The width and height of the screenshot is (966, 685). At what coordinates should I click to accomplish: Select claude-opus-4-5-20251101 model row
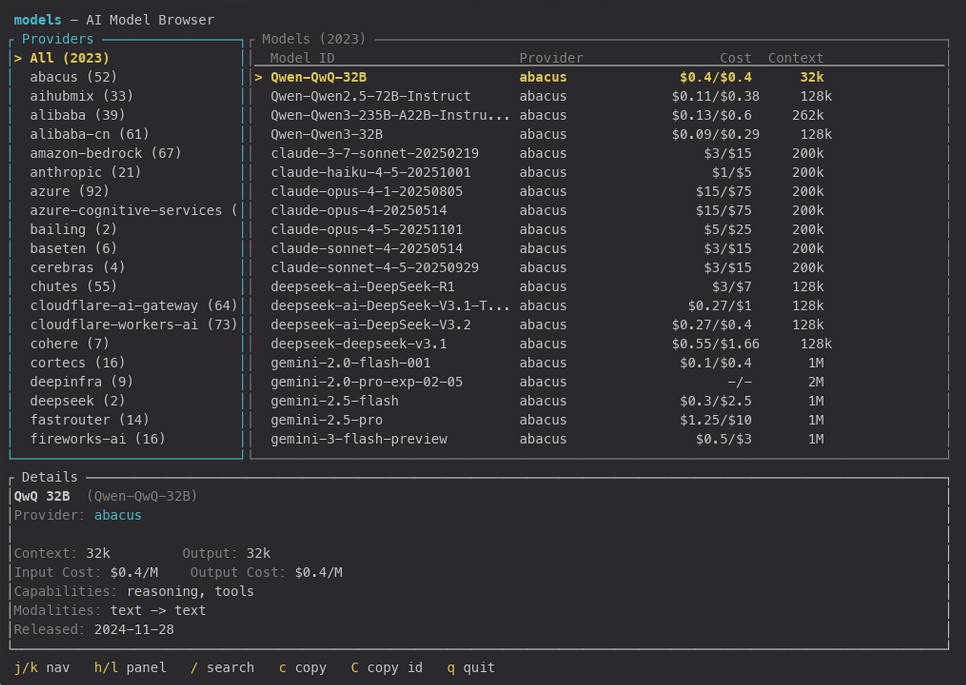coord(366,229)
